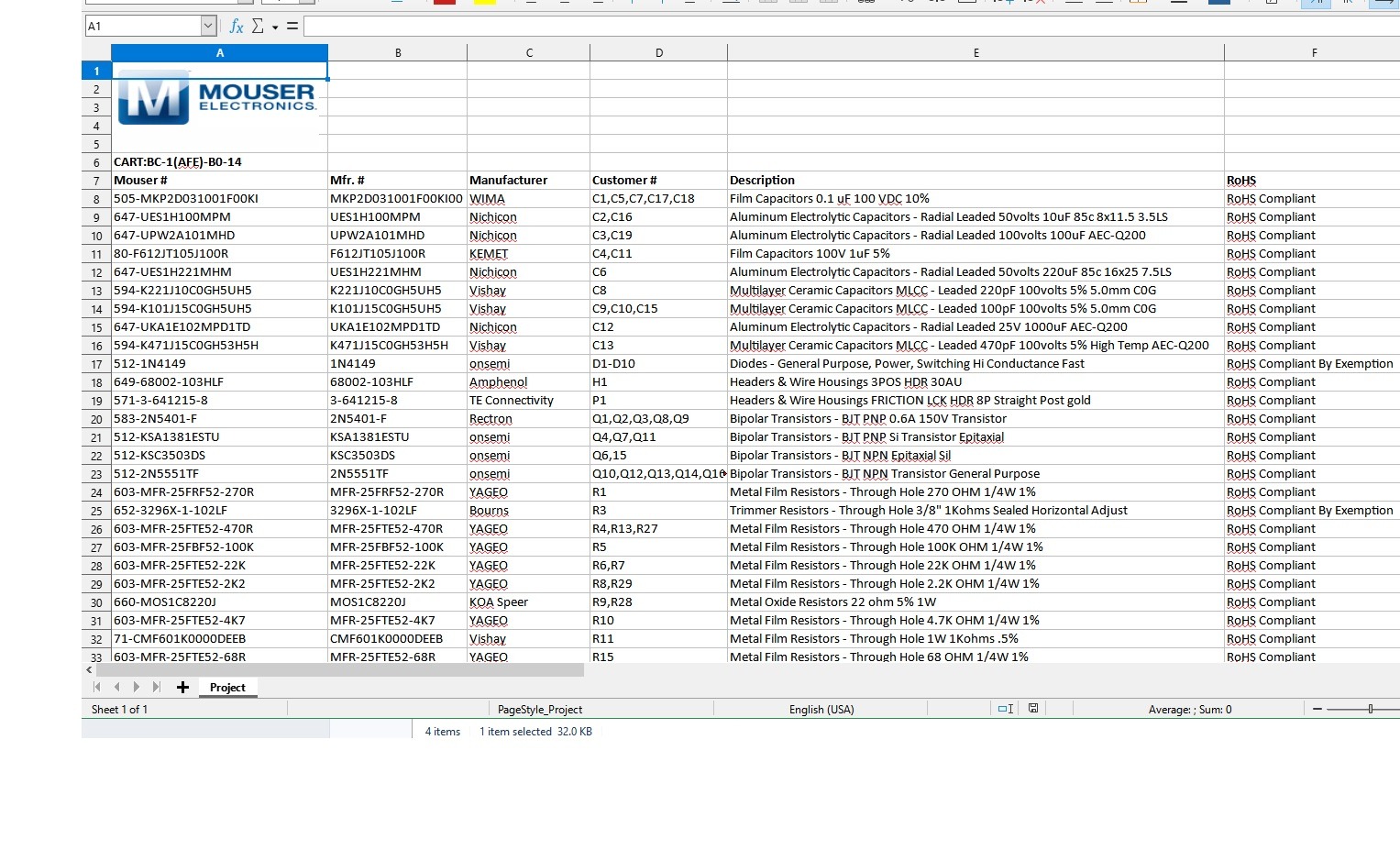The height and width of the screenshot is (850, 1400).
Task: Click the Formula equals sign icon
Action: (292, 27)
